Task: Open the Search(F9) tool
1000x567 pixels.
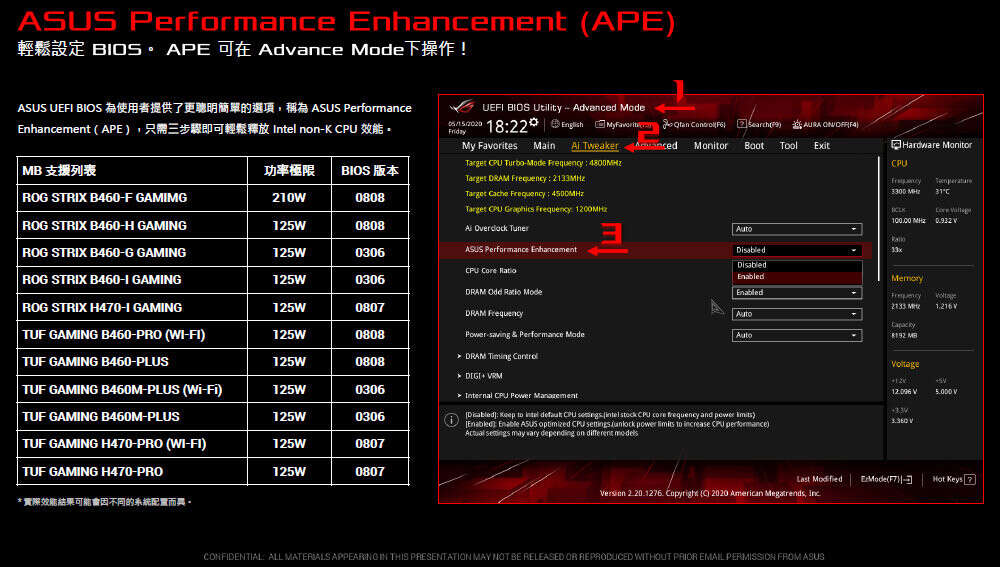Action: (x=759, y=125)
